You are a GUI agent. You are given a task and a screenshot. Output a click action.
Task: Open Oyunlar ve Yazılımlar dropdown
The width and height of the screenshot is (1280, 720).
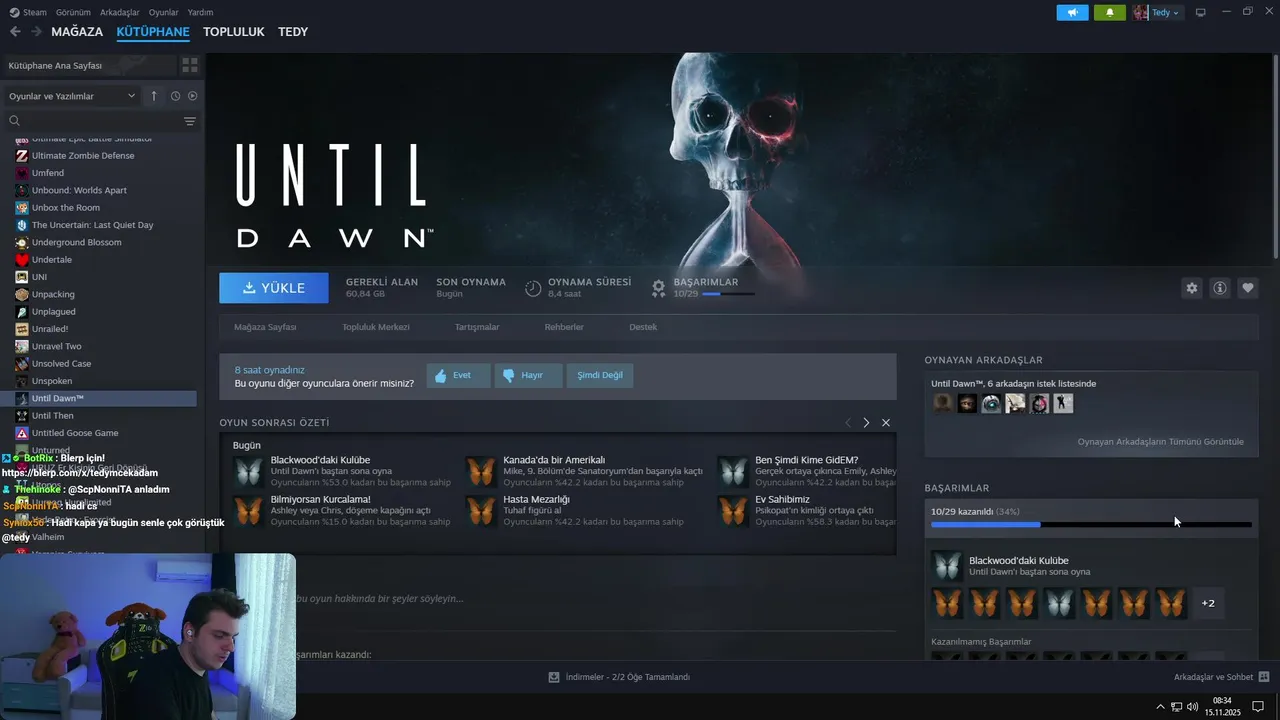72,96
